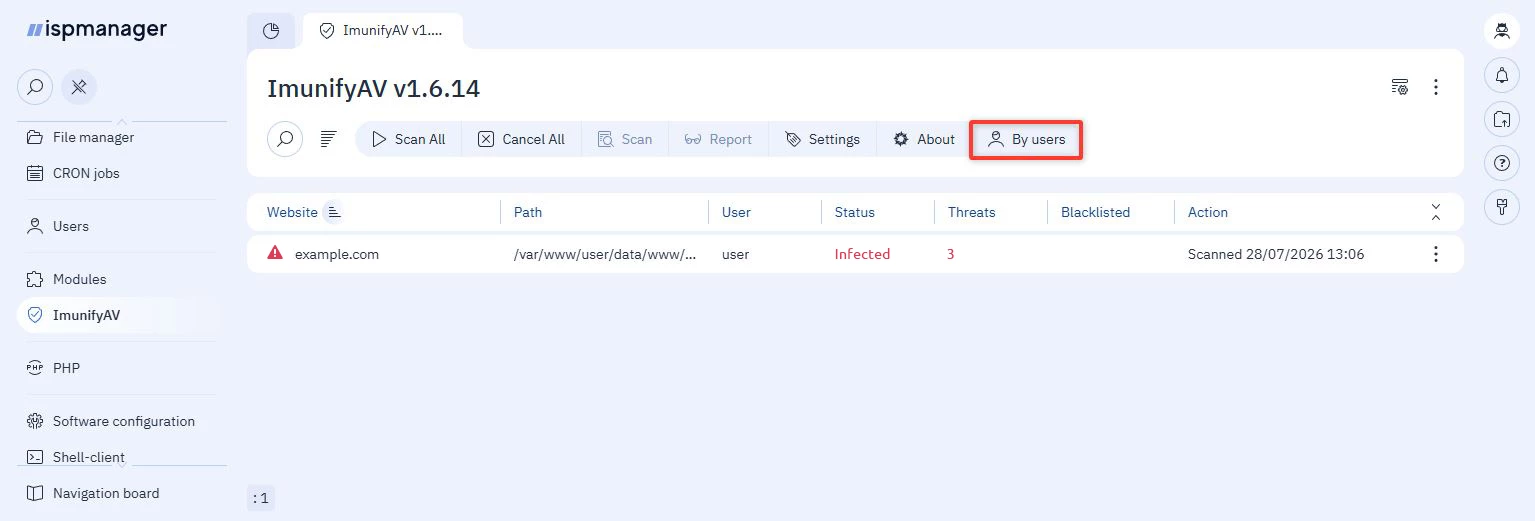
Task: Click the red warning icon for example.com
Action: tap(275, 253)
